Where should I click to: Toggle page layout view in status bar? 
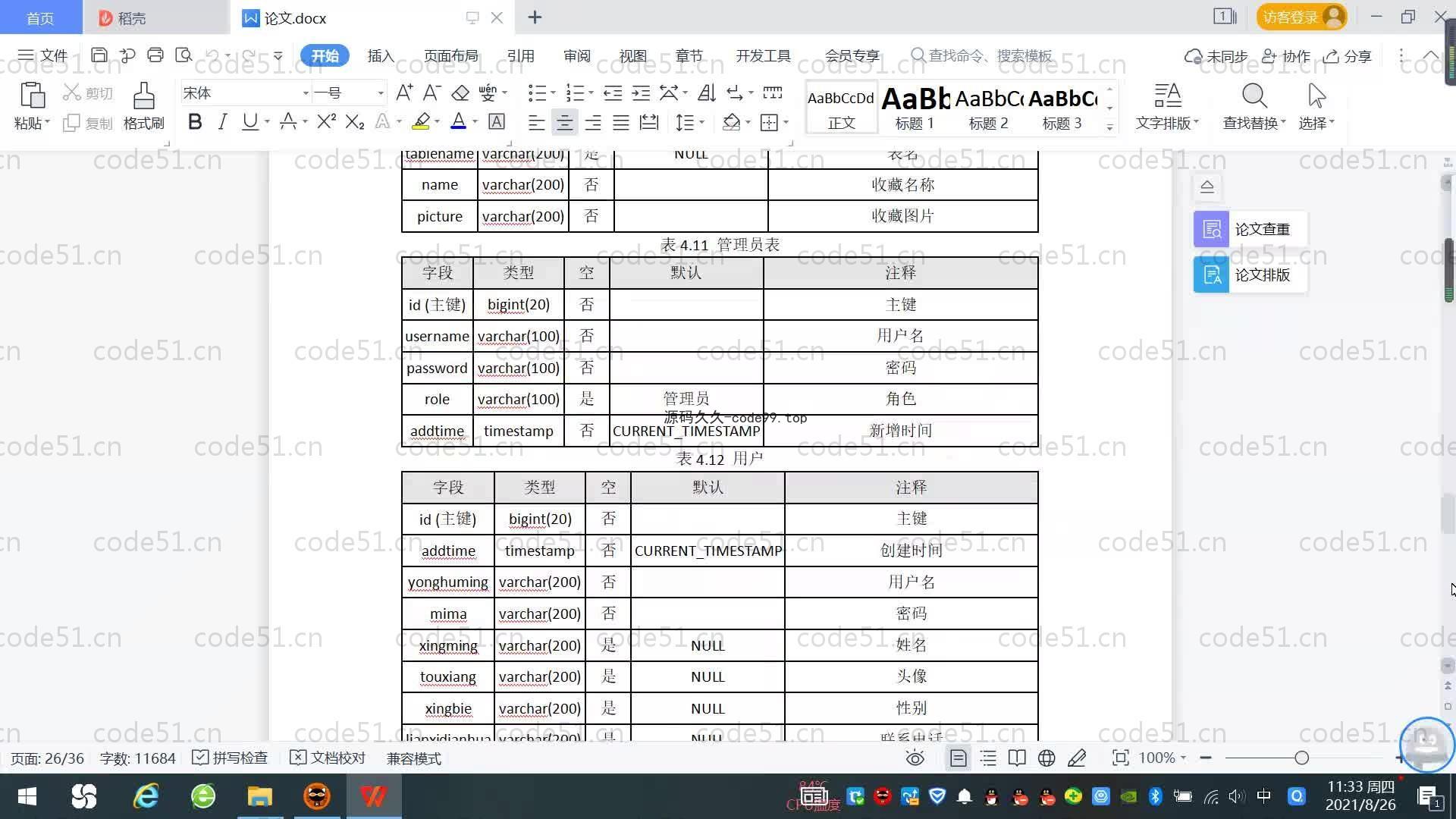(959, 758)
